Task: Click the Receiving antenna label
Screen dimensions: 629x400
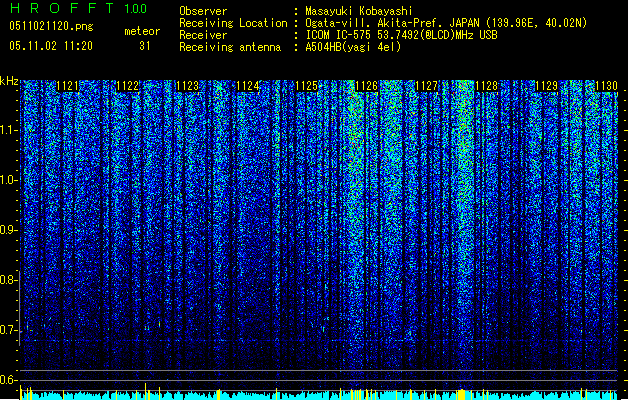Action: [230, 47]
